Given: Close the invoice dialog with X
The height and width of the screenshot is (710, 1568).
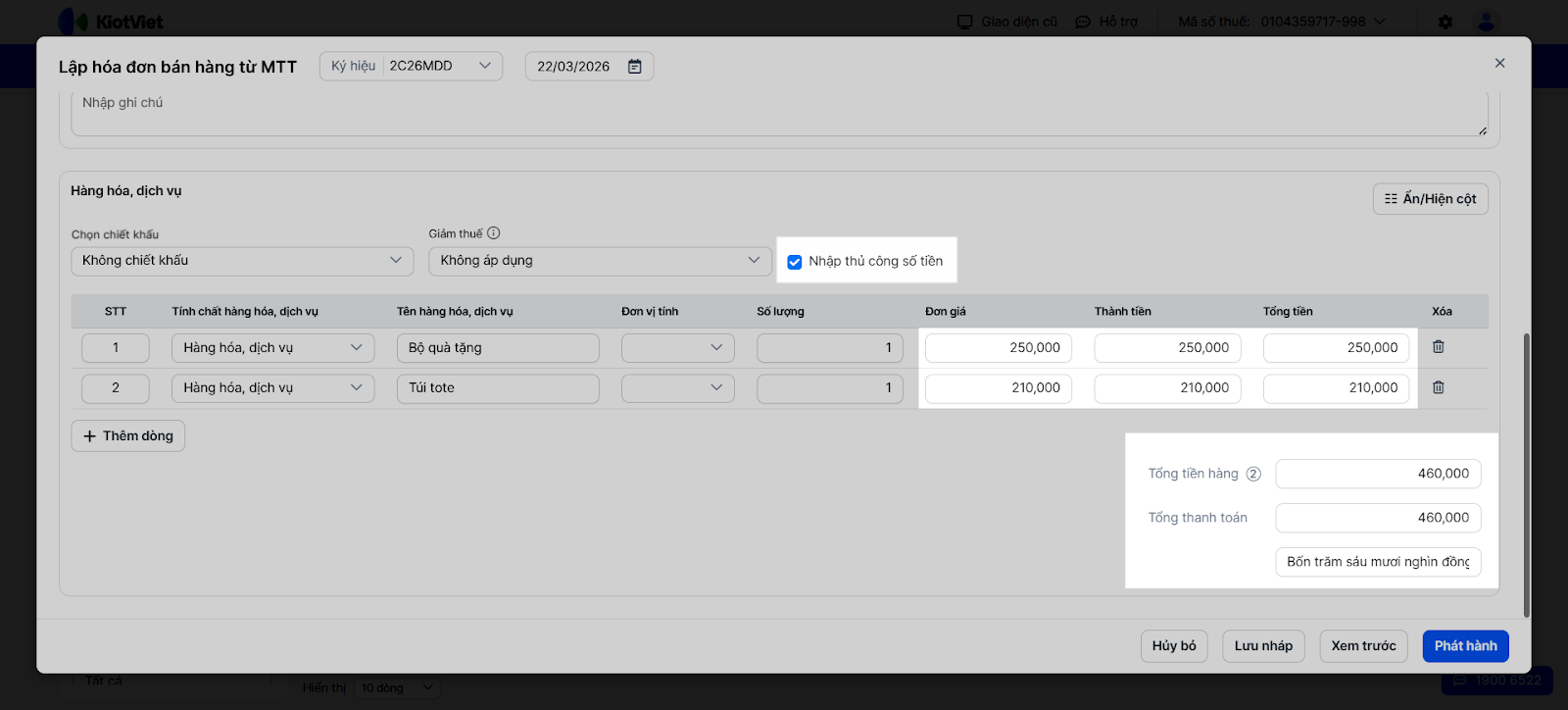Looking at the screenshot, I should pos(1499,63).
